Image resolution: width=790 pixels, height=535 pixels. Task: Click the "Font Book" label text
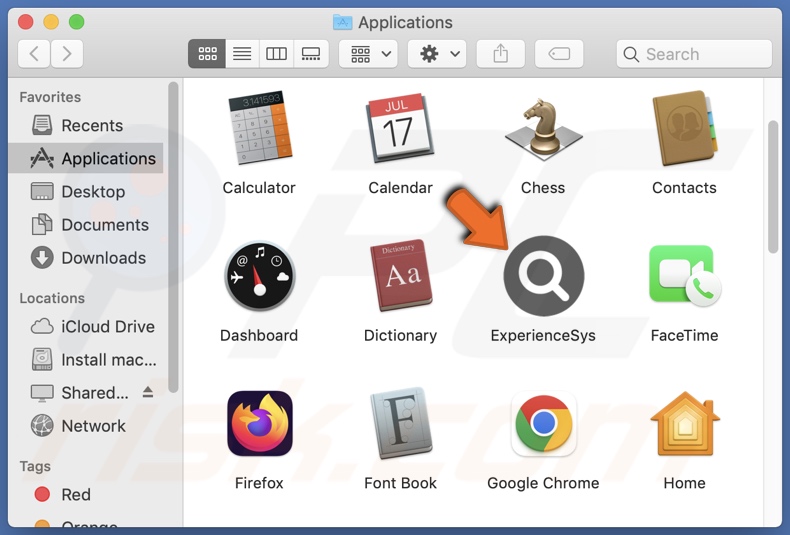tap(401, 483)
